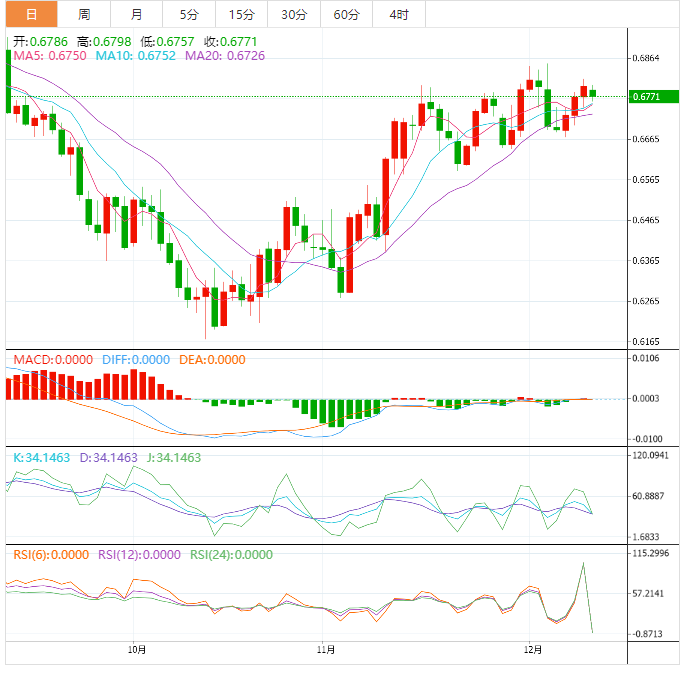The width and height of the screenshot is (682, 675).
Task: Click the K:34.1463 KDJ label
Action: tap(41, 458)
